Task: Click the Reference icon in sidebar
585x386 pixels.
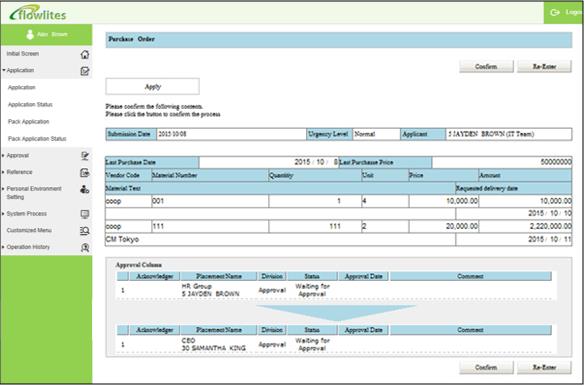Action: click(x=85, y=172)
